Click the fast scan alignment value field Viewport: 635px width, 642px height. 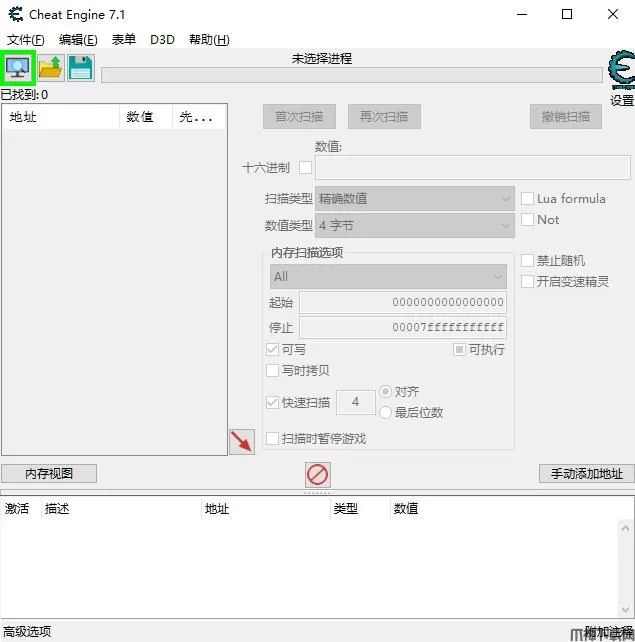pos(356,402)
